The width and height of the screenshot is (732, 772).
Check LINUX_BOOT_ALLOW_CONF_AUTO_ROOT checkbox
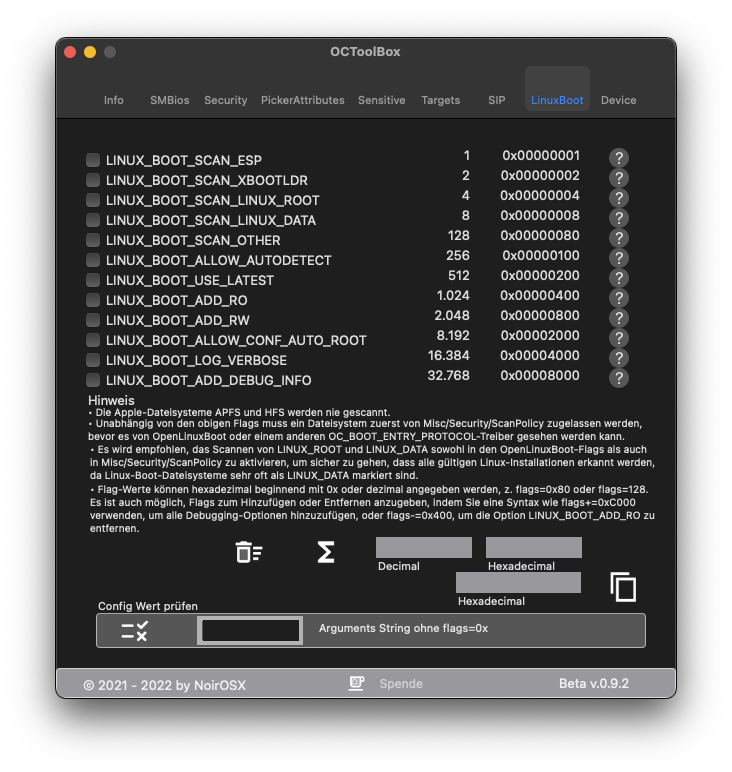pos(93,340)
